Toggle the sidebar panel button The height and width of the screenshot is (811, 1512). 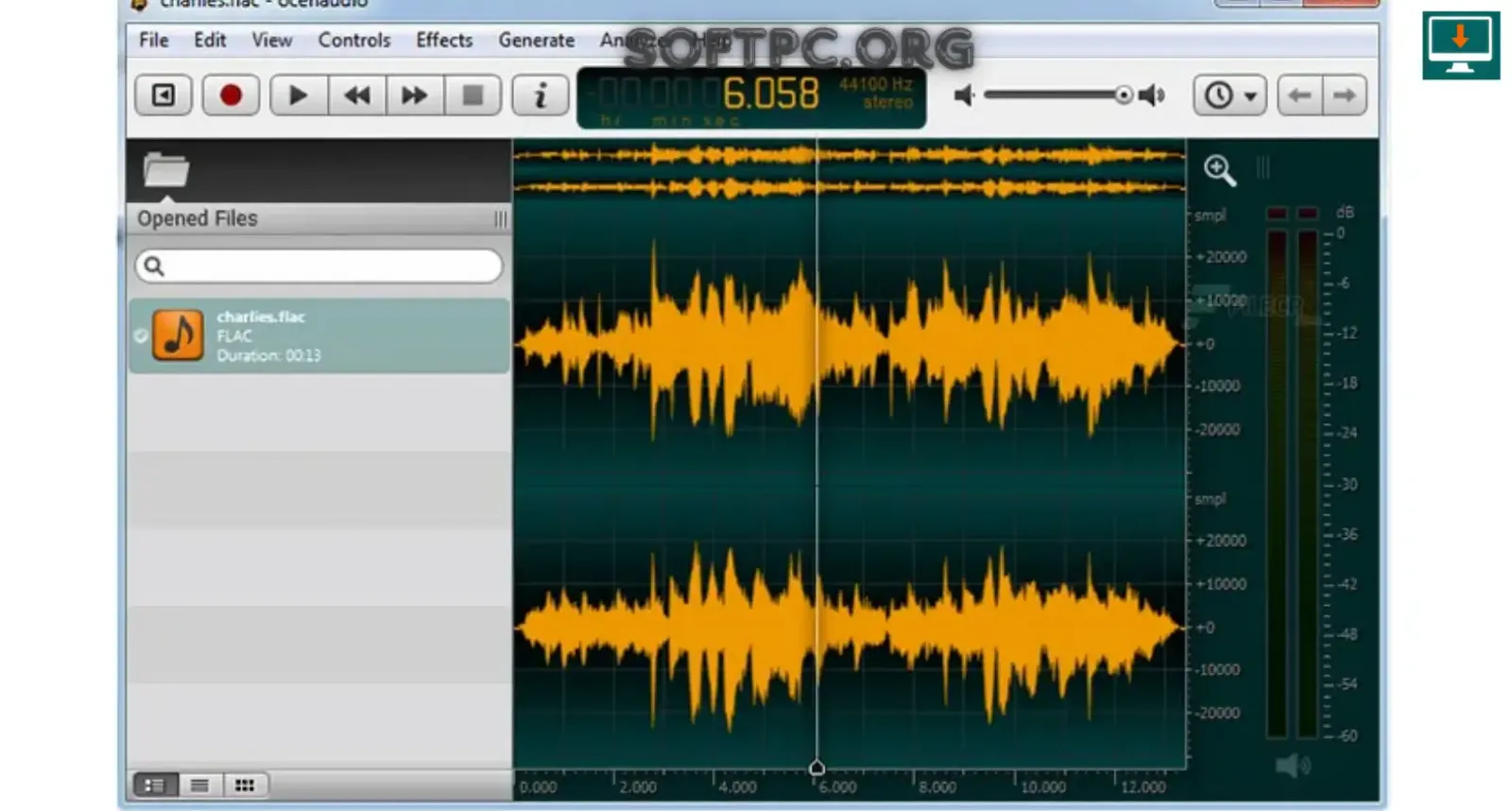163,95
